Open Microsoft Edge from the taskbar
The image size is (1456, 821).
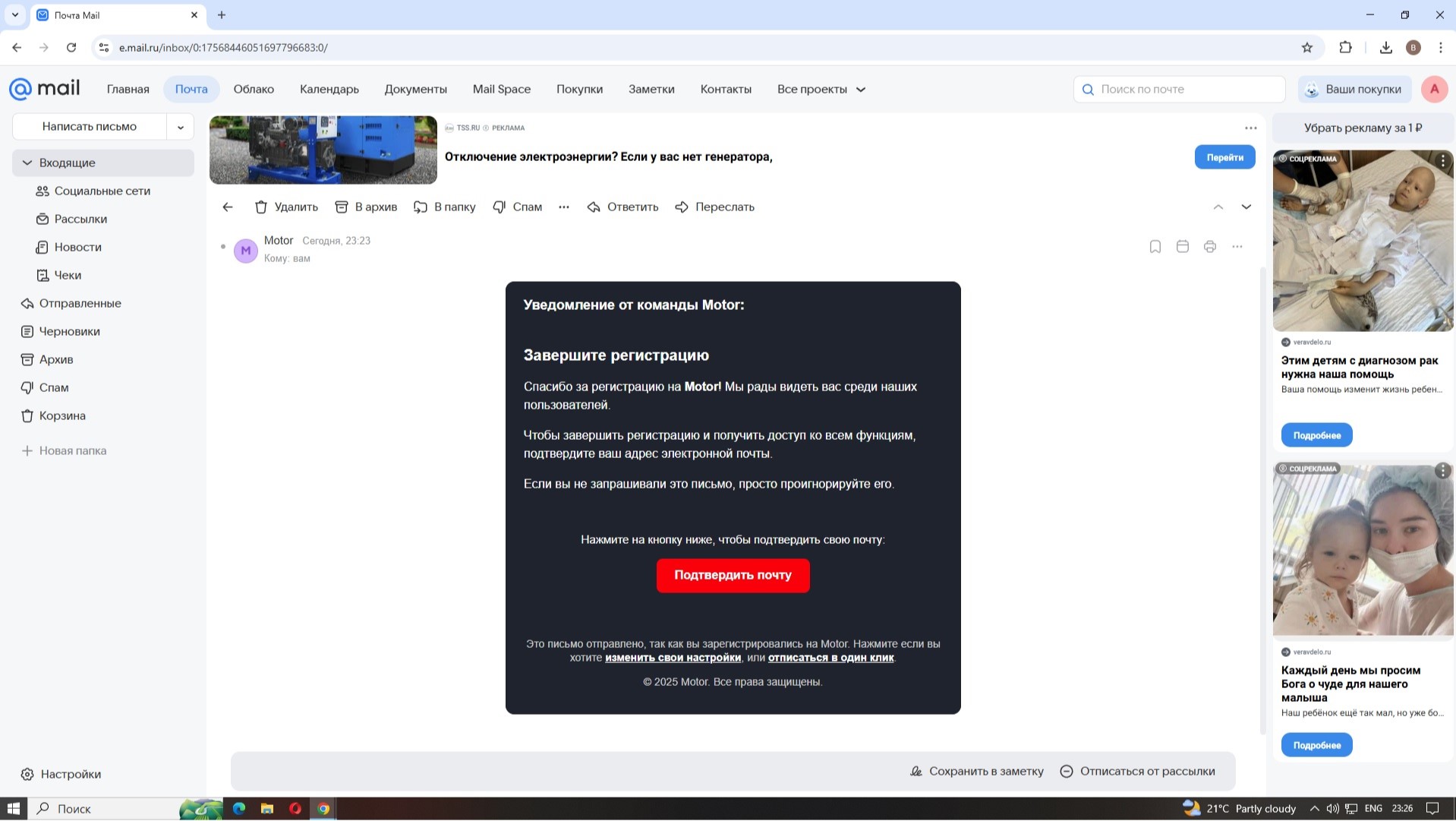(x=239, y=809)
